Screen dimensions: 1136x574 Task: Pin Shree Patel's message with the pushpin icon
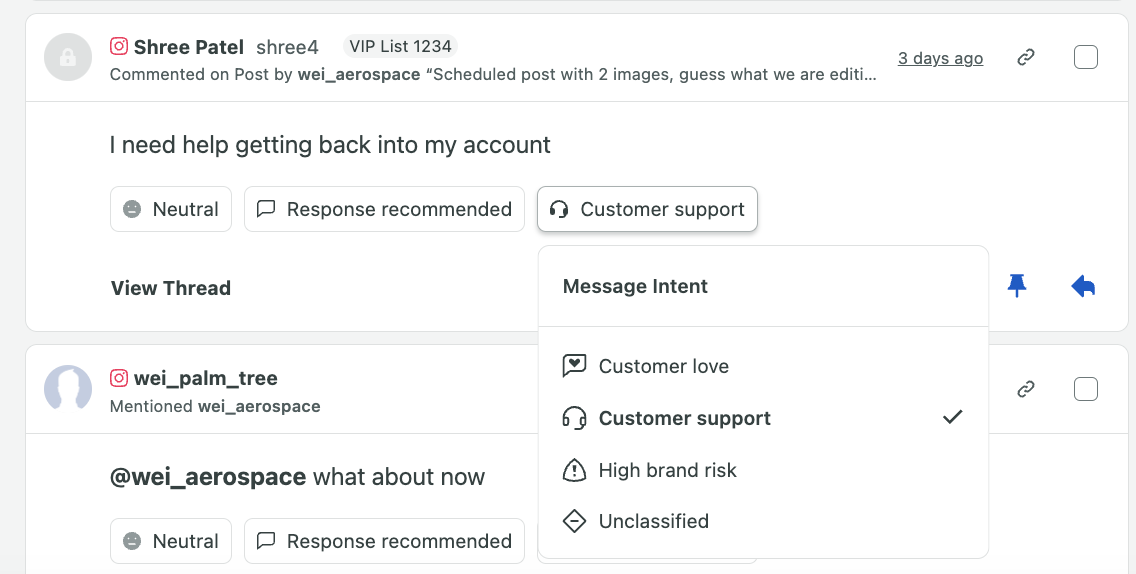click(x=1017, y=286)
